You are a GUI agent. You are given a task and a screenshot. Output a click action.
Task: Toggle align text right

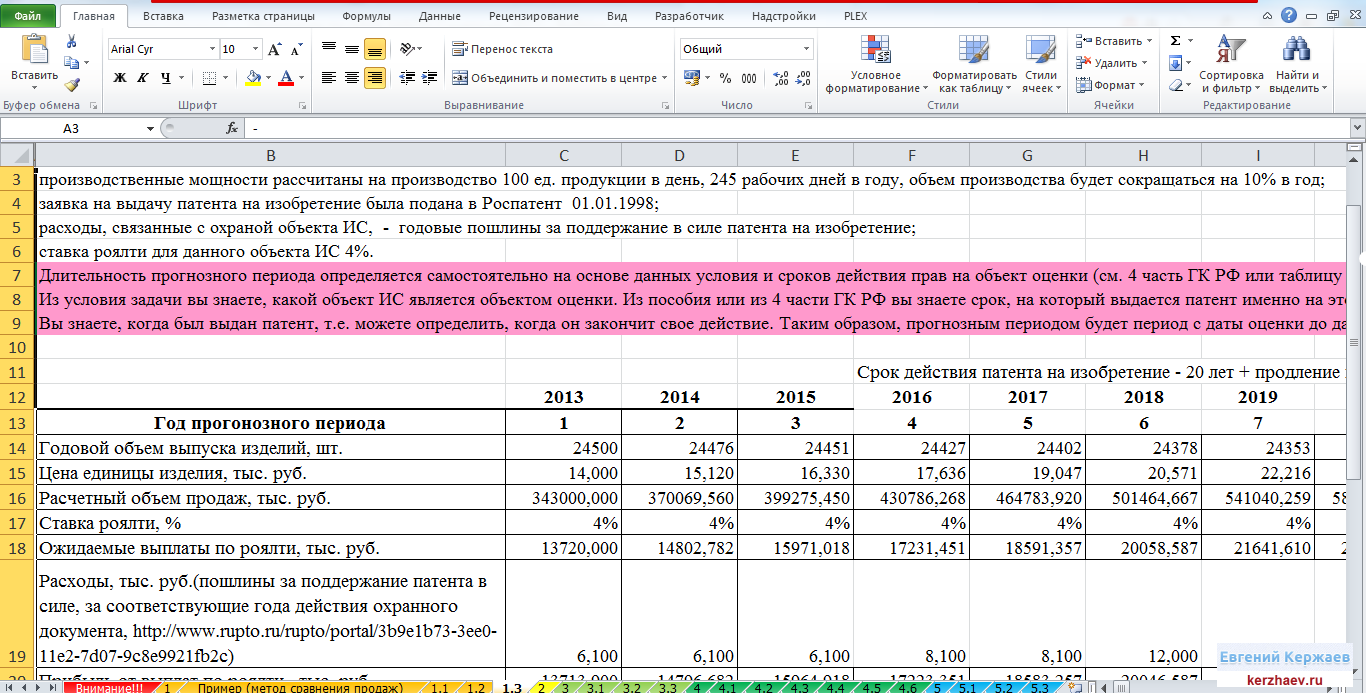(375, 78)
